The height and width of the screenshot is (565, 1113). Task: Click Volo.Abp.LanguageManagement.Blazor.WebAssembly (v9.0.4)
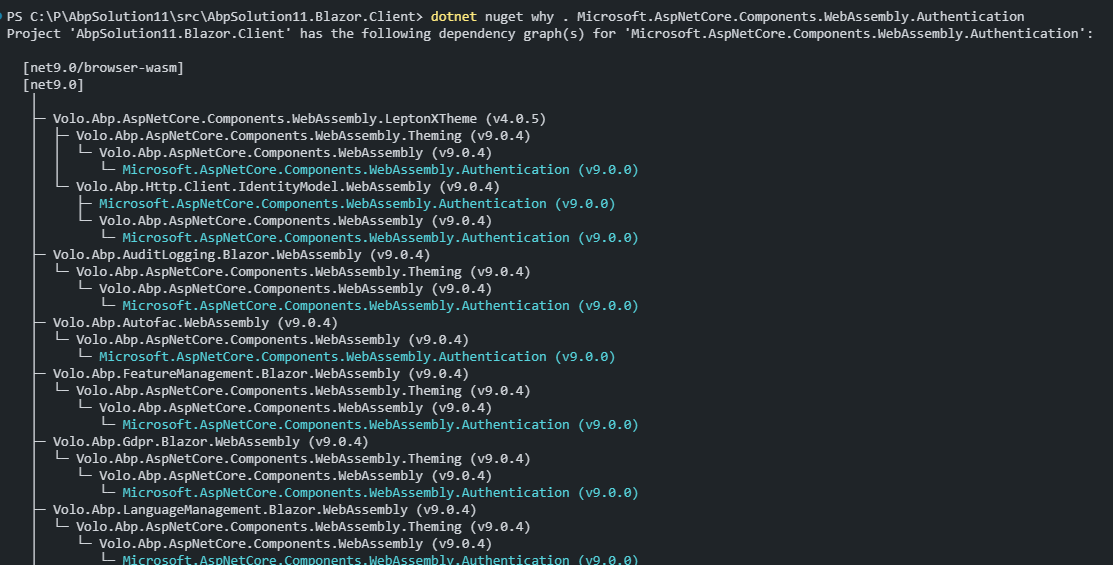265,510
